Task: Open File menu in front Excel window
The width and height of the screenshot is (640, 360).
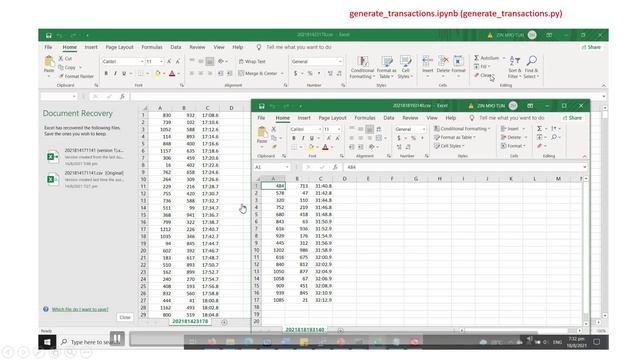Action: [261, 118]
